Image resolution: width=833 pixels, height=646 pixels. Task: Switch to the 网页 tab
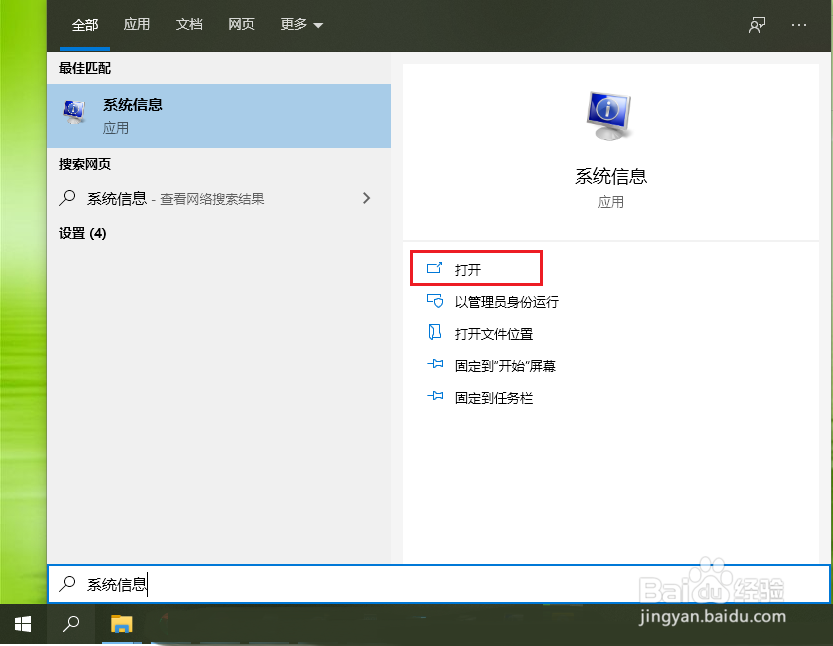241,24
